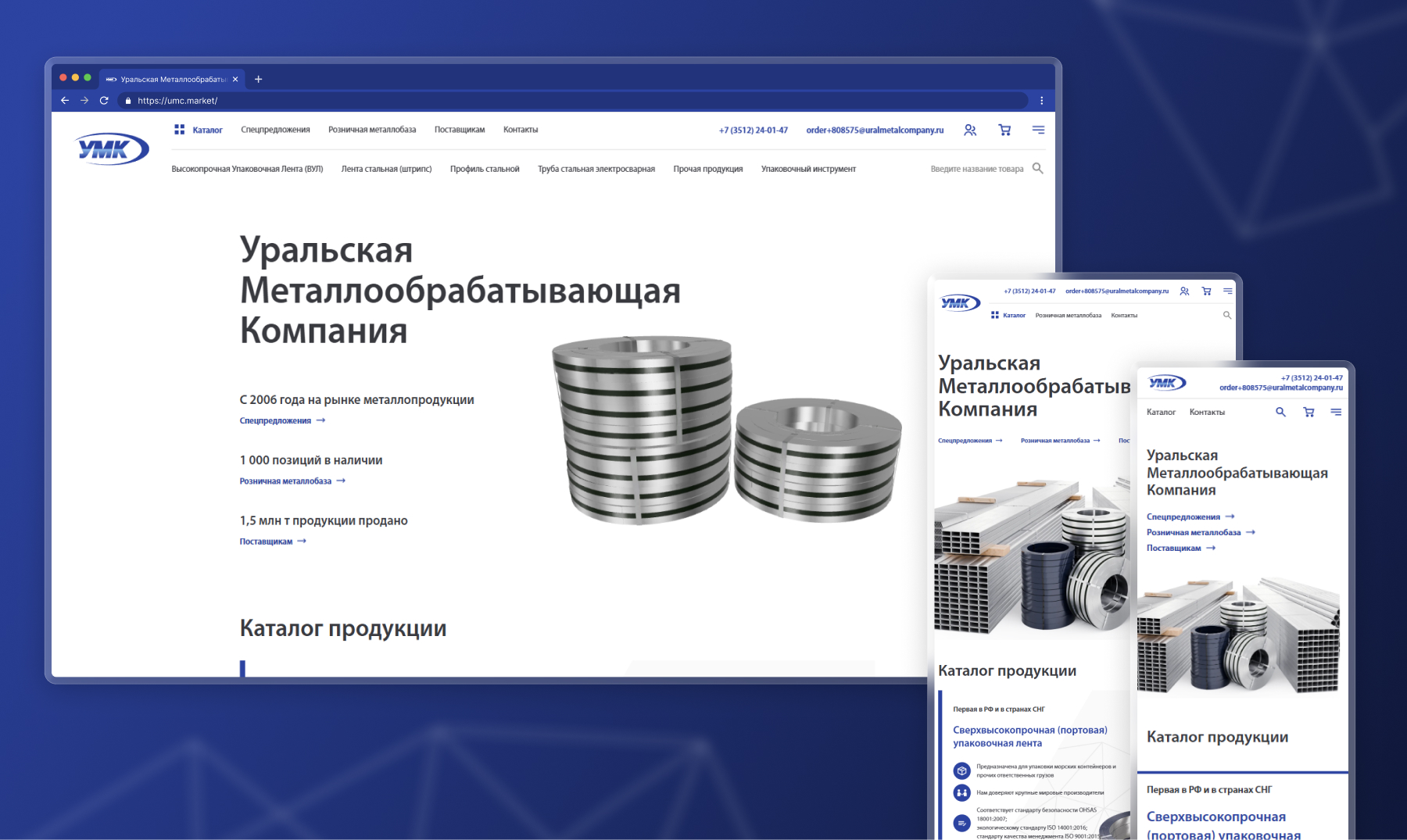
Task: Select Упаковочный инструмент category
Action: [x=808, y=169]
